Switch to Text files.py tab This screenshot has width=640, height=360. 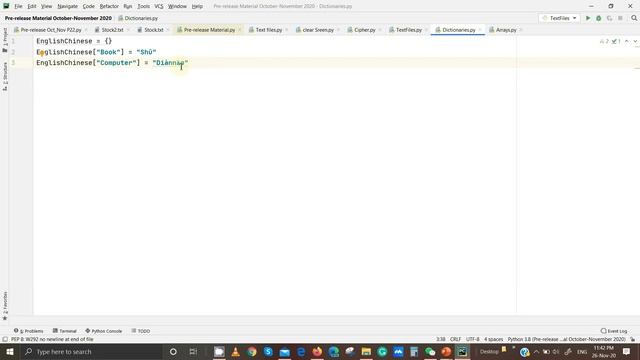point(269,30)
